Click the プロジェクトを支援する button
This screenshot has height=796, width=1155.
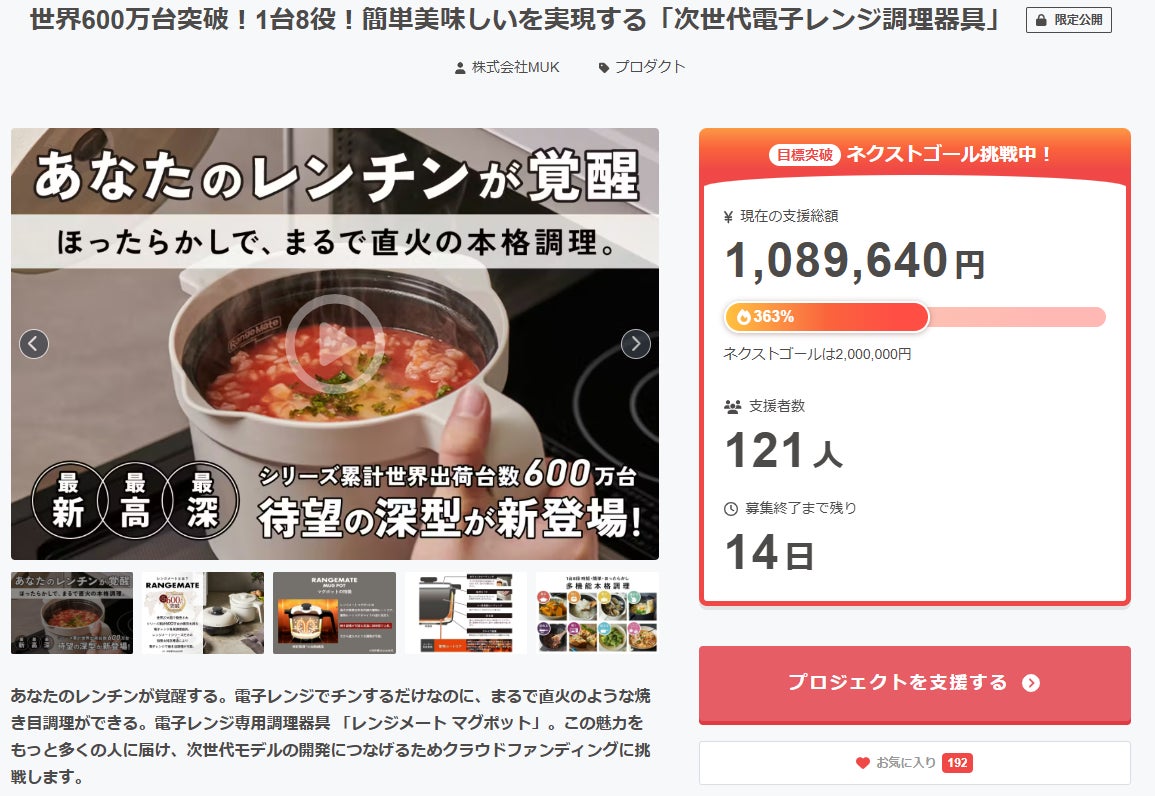(915, 684)
